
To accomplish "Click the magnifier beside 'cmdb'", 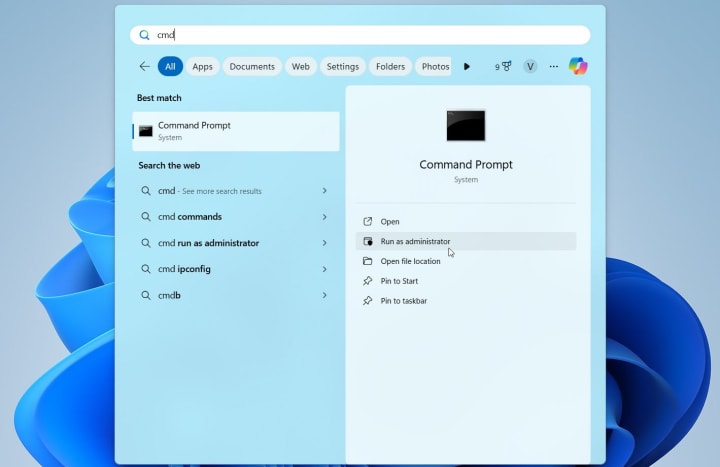I will pyautogui.click(x=146, y=295).
